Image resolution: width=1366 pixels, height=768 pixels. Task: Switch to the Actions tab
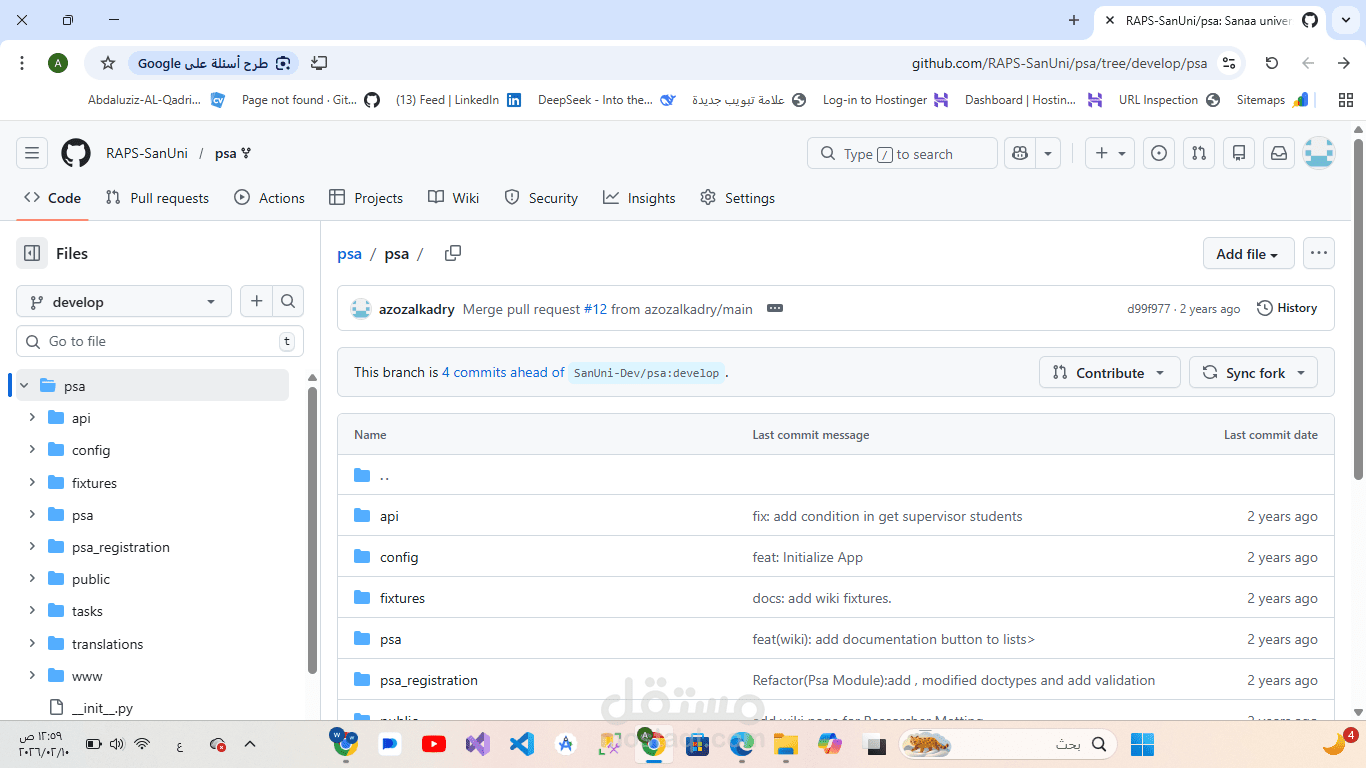(x=269, y=198)
